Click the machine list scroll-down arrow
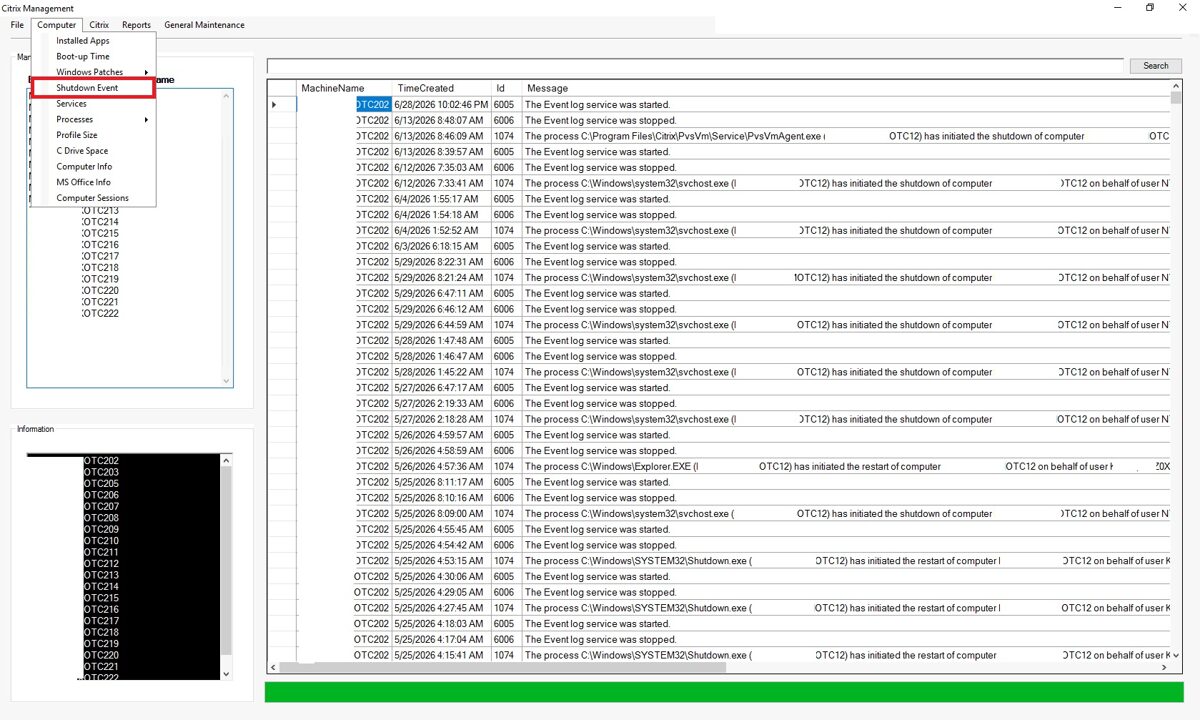The image size is (1200, 720). [226, 381]
